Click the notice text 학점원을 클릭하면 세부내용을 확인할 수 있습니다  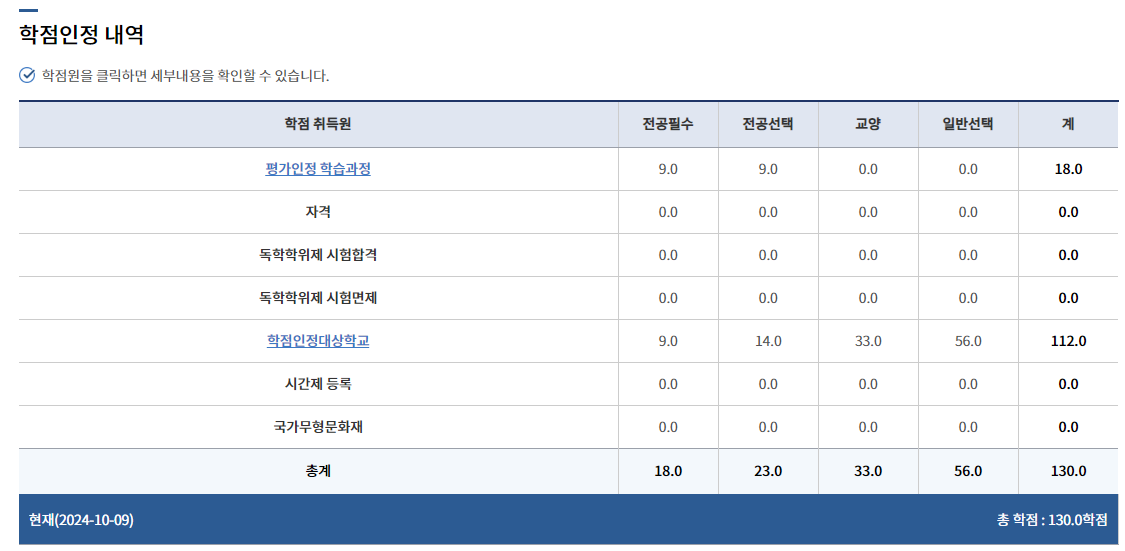pos(185,76)
